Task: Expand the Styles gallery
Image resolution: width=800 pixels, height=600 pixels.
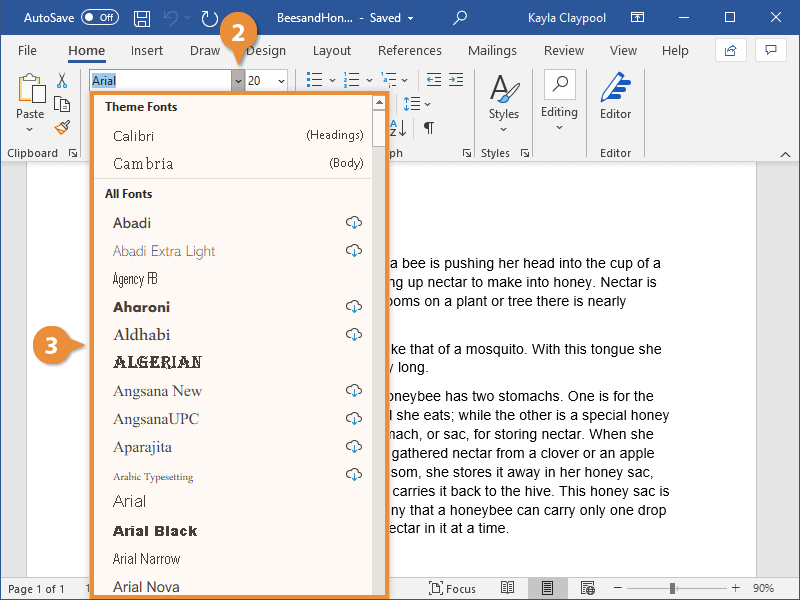Action: pos(503,98)
